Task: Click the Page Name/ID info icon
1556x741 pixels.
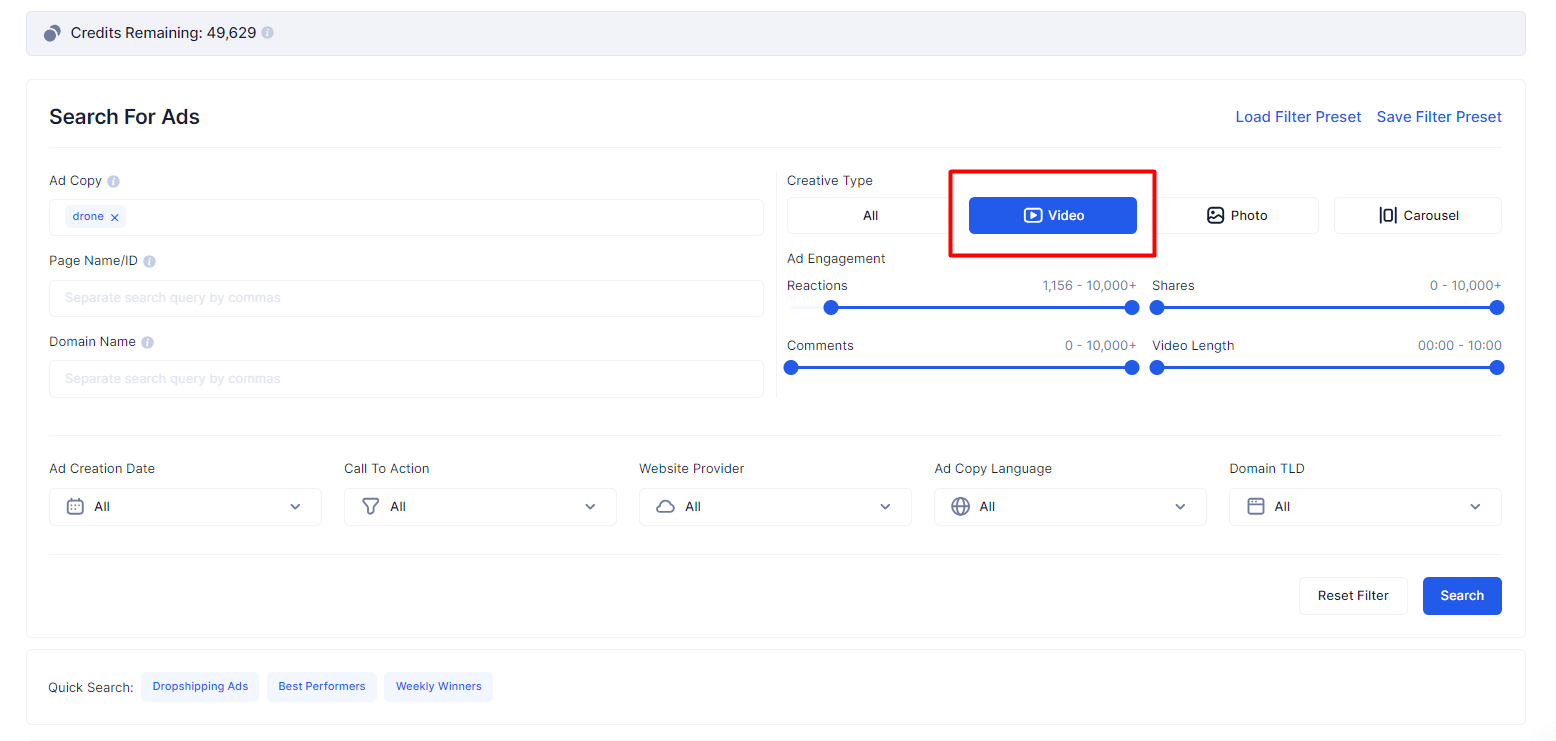Action: pos(149,262)
